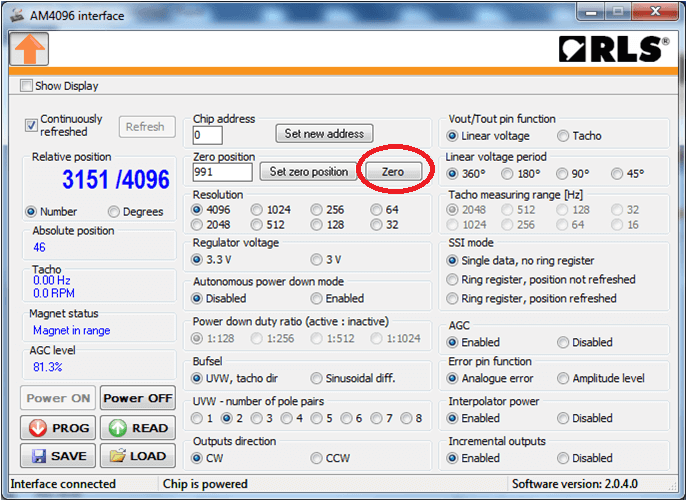Click Set new address button
687x501 pixels.
[324, 133]
